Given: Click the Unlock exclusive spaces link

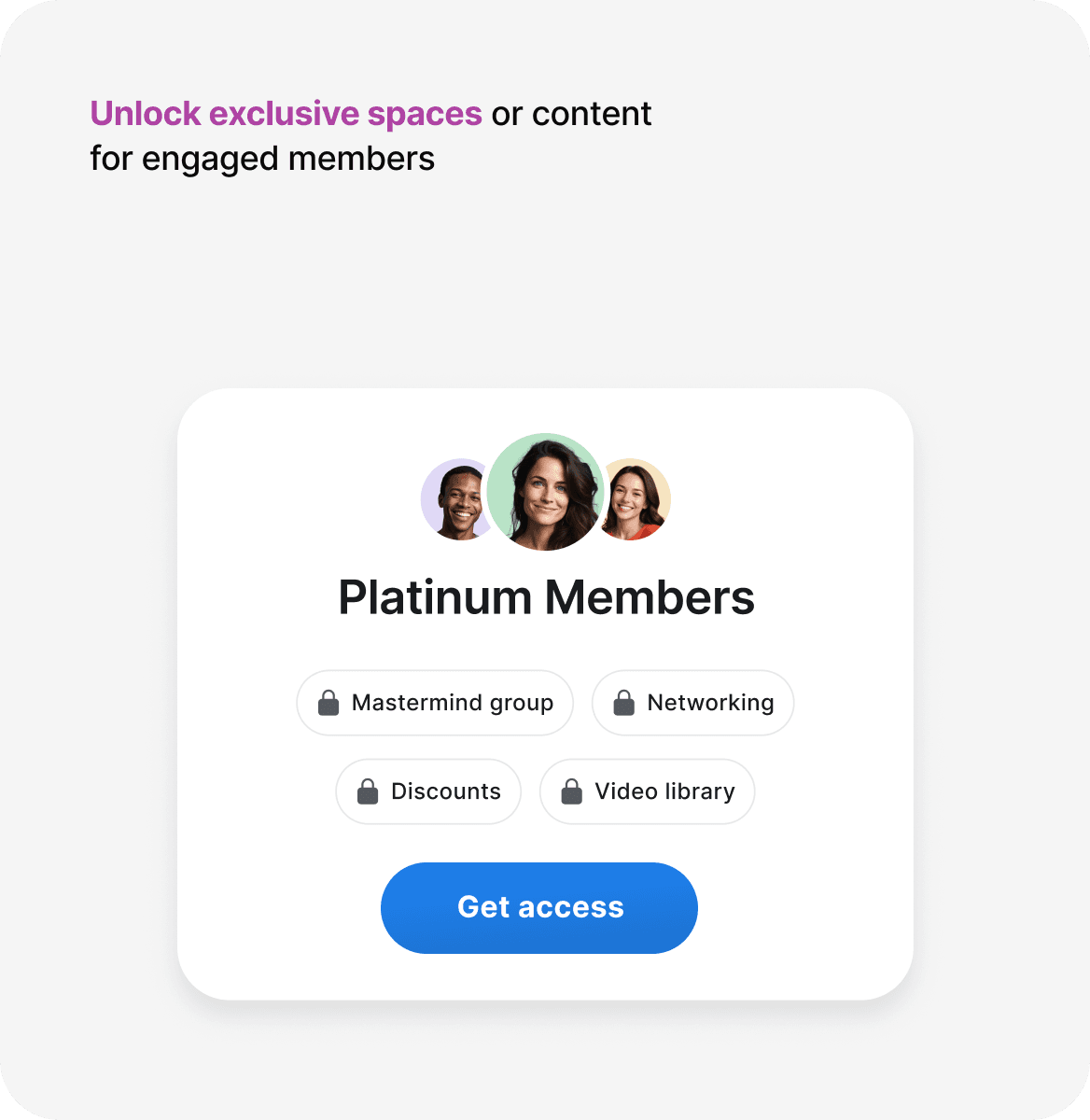Looking at the screenshot, I should (285, 113).
